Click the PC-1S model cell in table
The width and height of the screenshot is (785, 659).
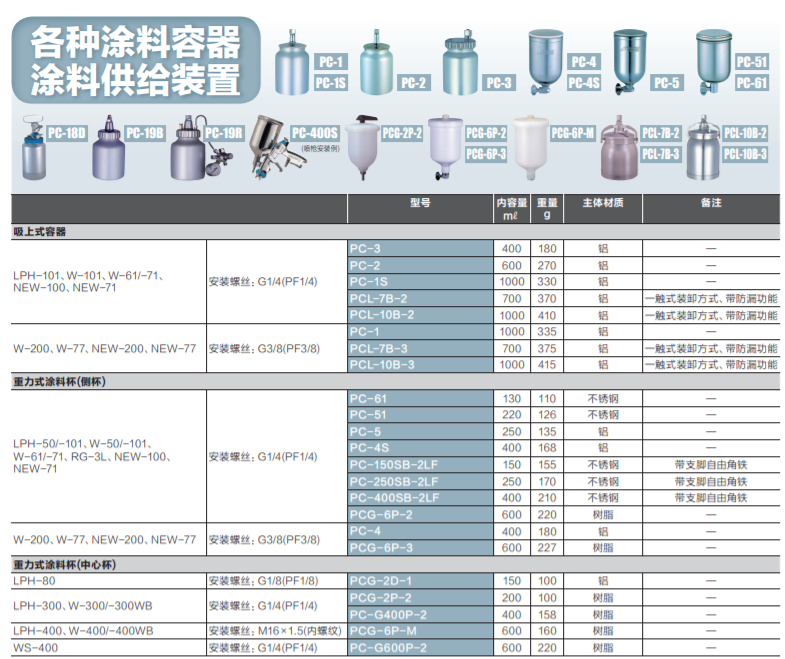pyautogui.click(x=420, y=281)
